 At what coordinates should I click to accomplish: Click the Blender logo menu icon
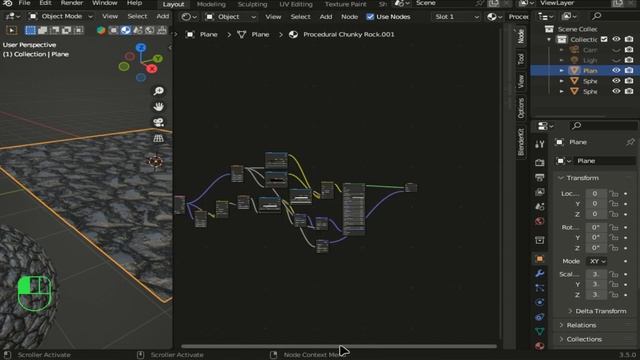pos(7,3)
